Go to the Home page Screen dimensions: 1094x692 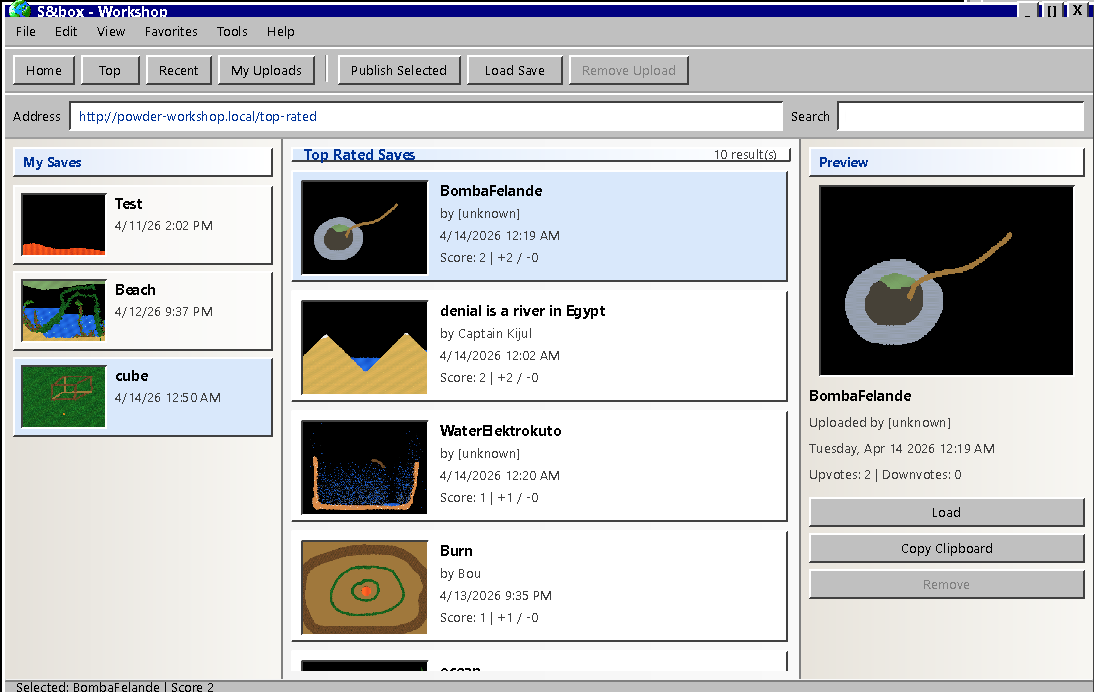tap(44, 70)
